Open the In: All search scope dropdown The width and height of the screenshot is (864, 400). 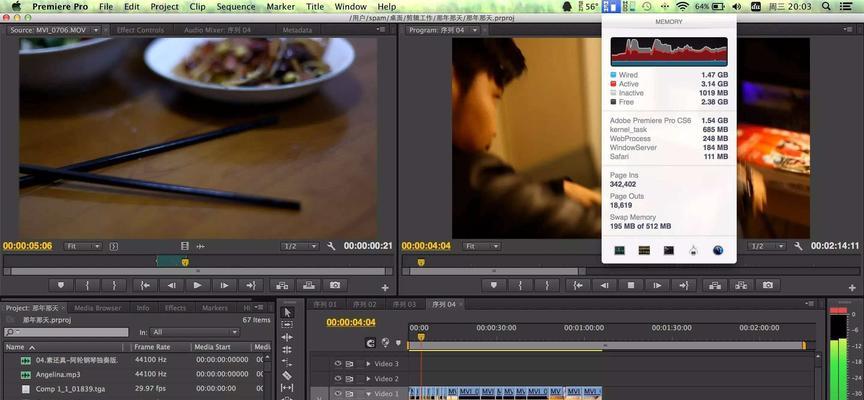(x=196, y=332)
